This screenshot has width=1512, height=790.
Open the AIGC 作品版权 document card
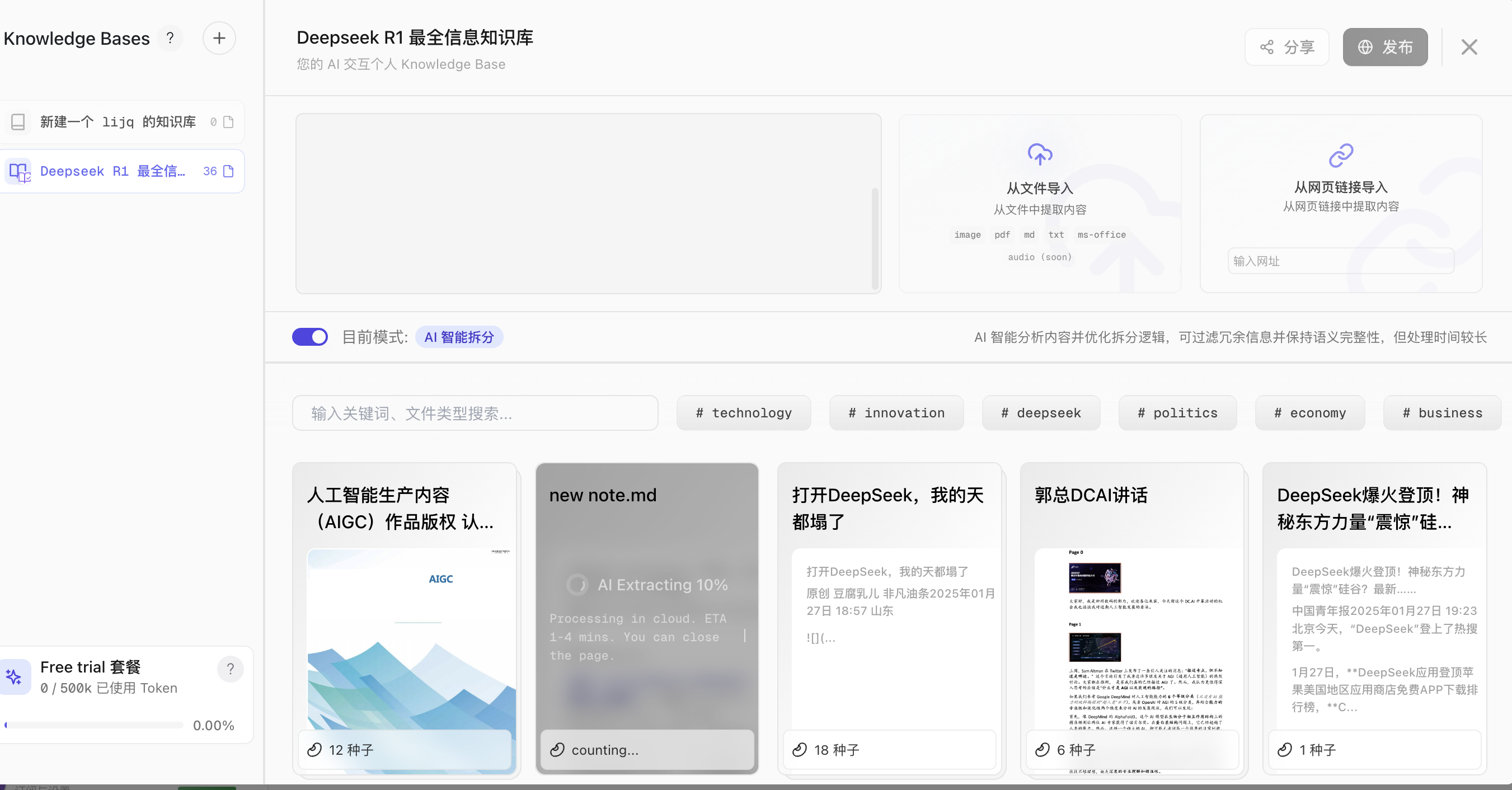tap(406, 619)
